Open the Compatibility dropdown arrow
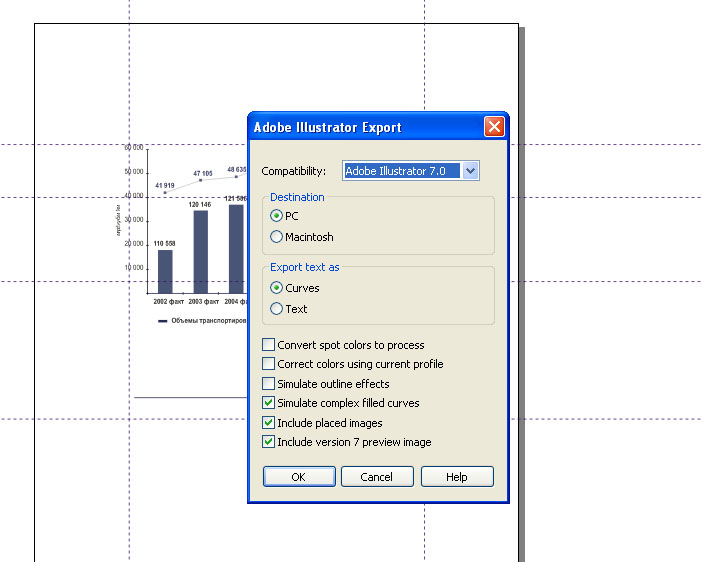Image resolution: width=702 pixels, height=562 pixels. tap(470, 171)
